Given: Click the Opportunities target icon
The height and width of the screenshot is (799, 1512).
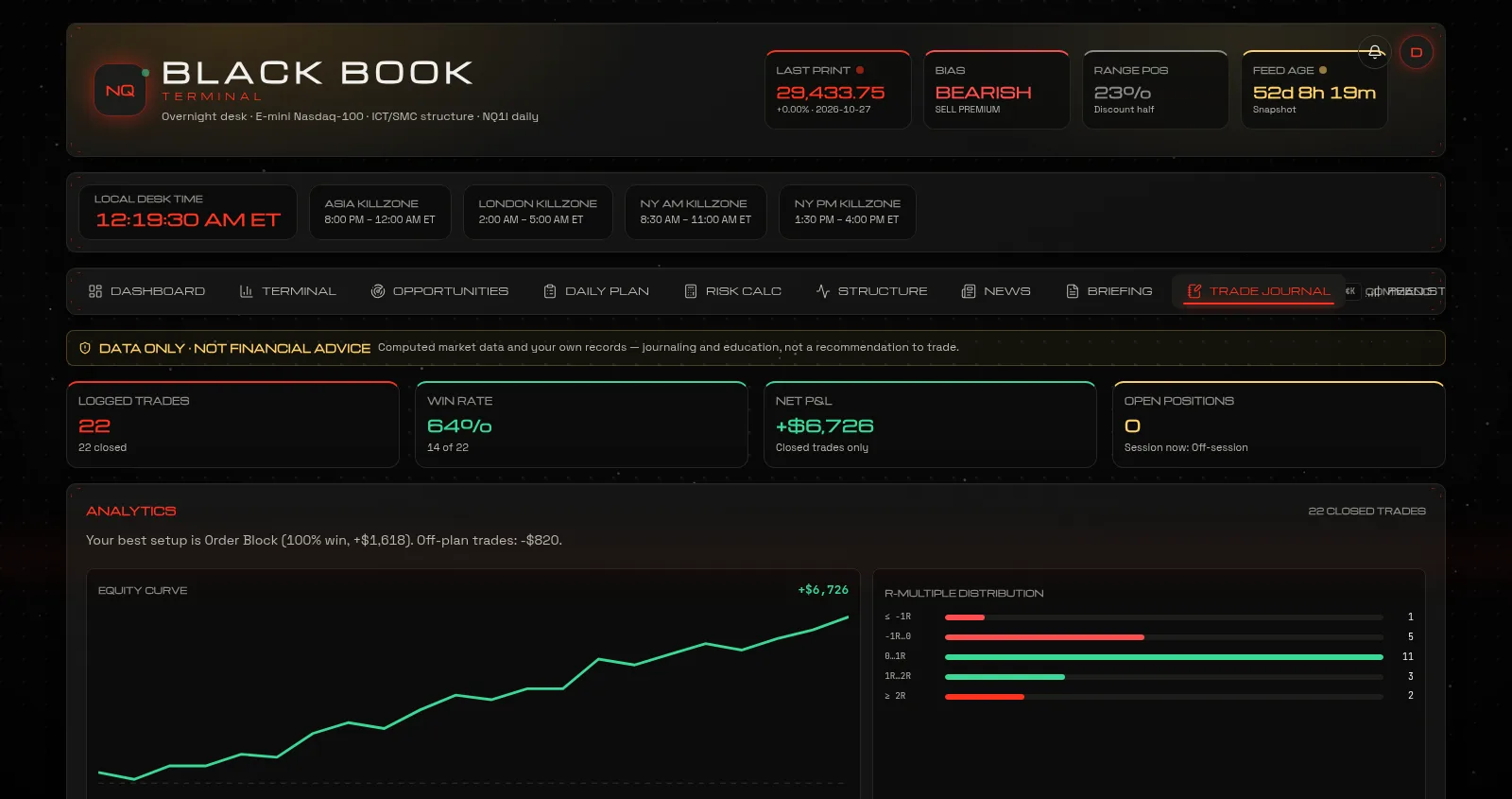Looking at the screenshot, I should (x=378, y=291).
